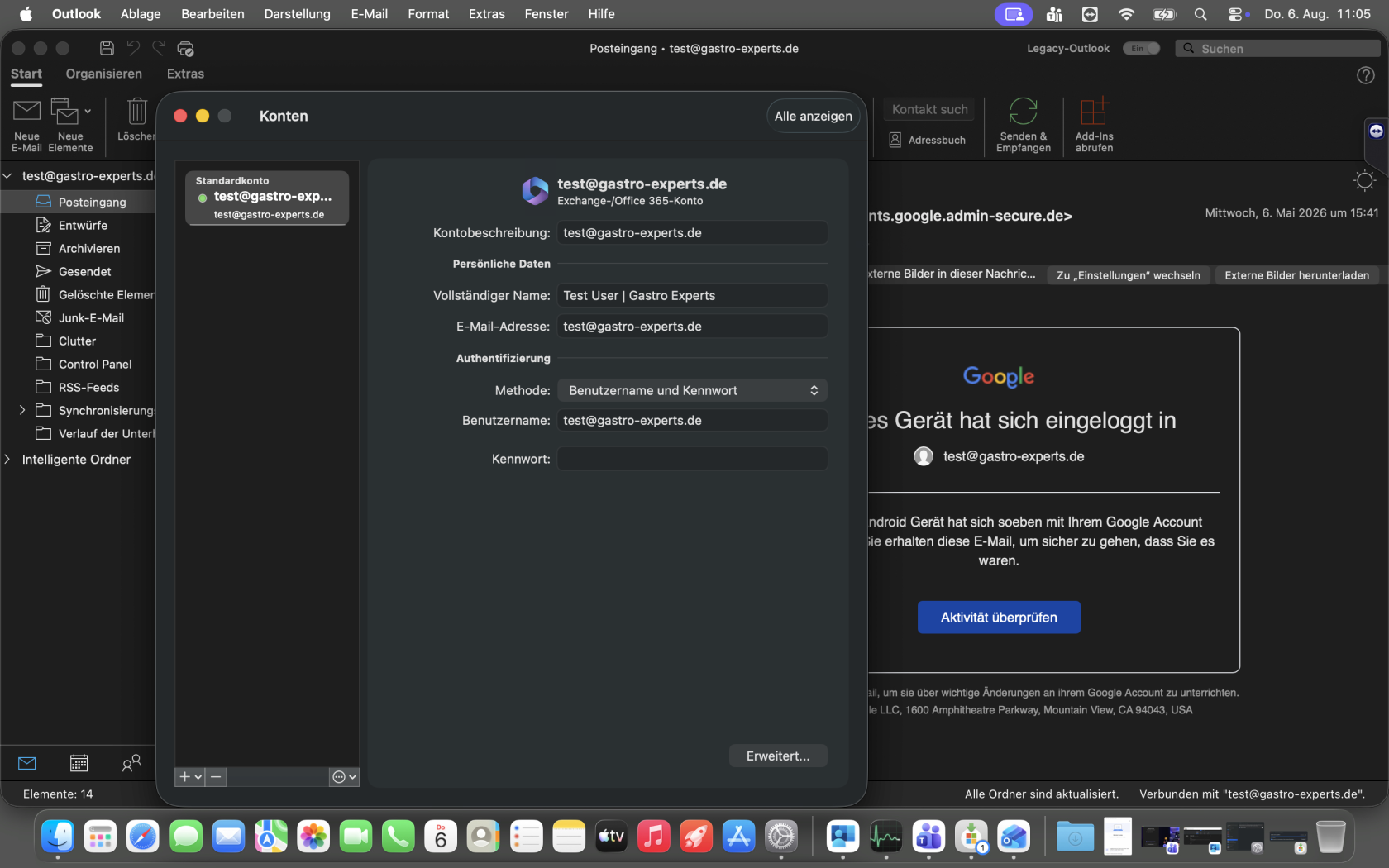
Task: Click Zu „Einstellungen“ wechseln
Action: pyautogui.click(x=1129, y=275)
